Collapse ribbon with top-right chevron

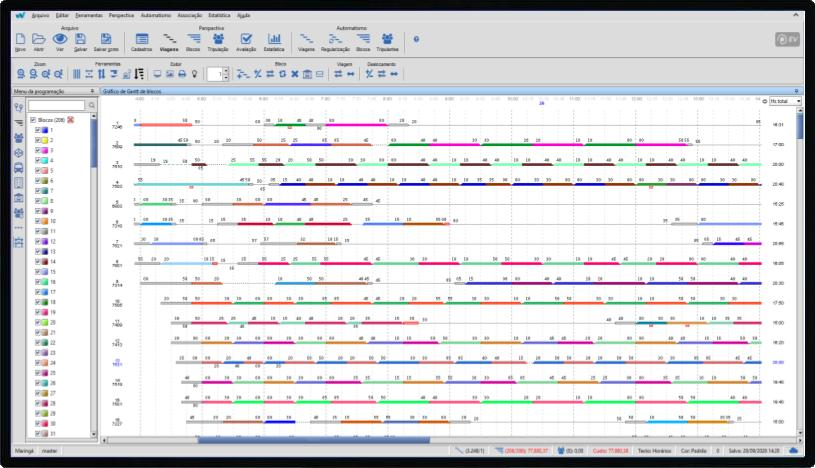pyautogui.click(x=796, y=16)
